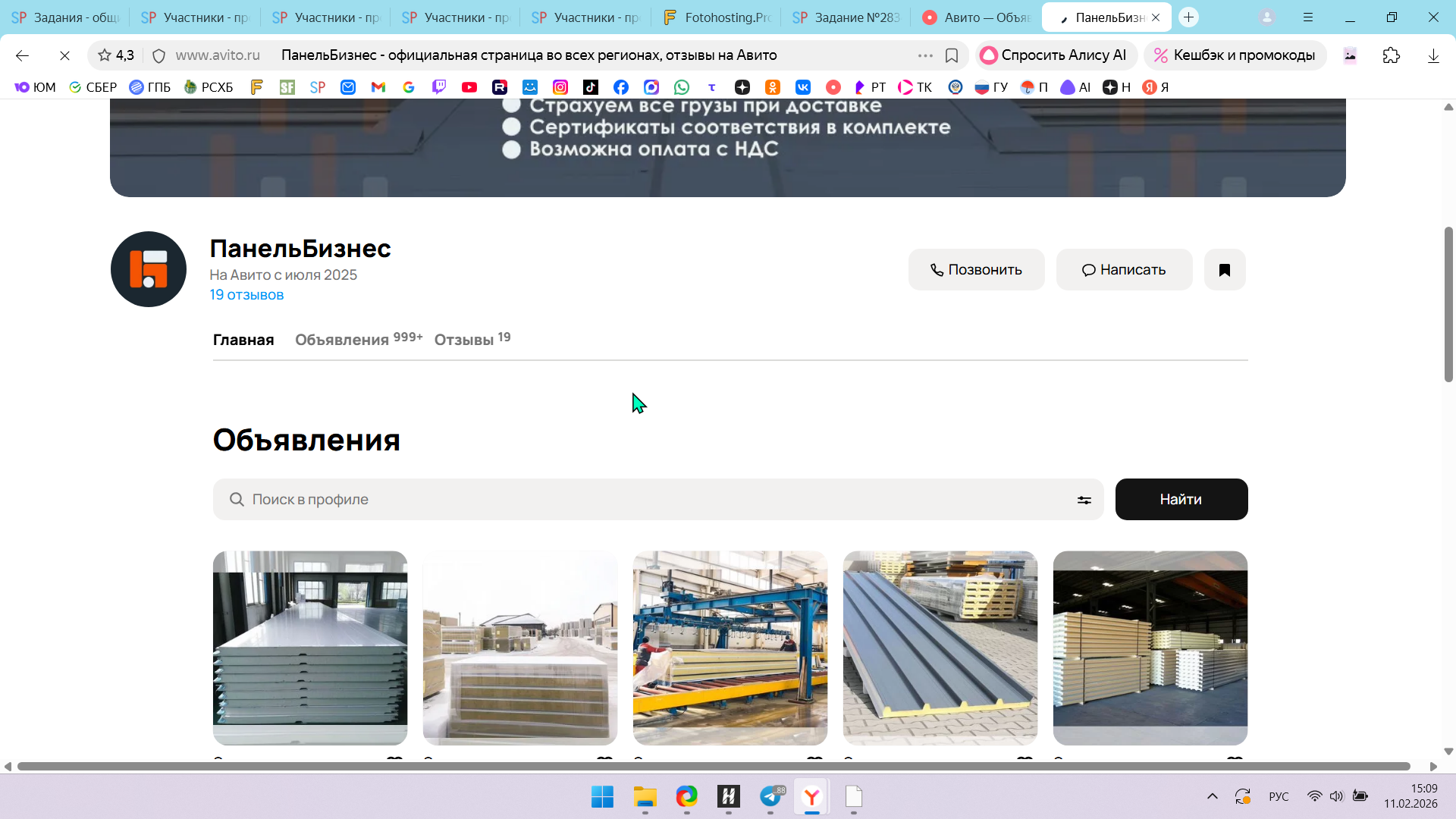
Task: Click the three-dots menu in address bar
Action: (924, 55)
